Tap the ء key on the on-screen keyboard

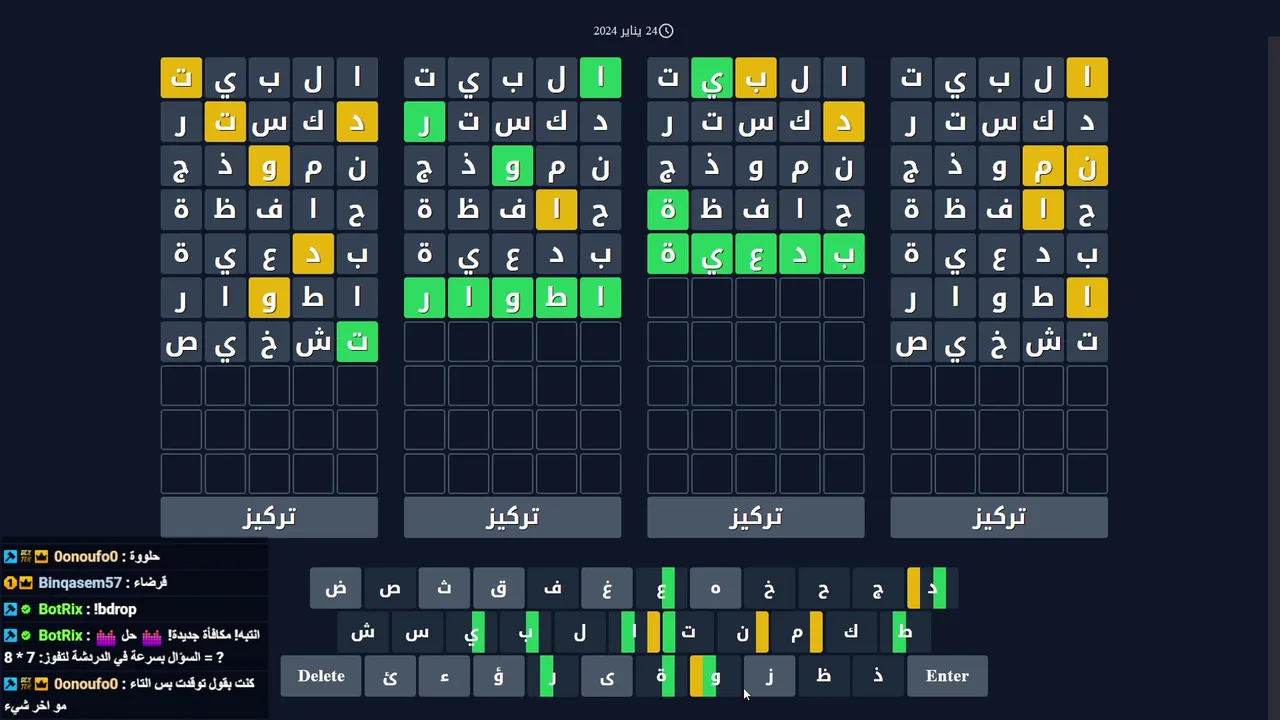tap(444, 676)
